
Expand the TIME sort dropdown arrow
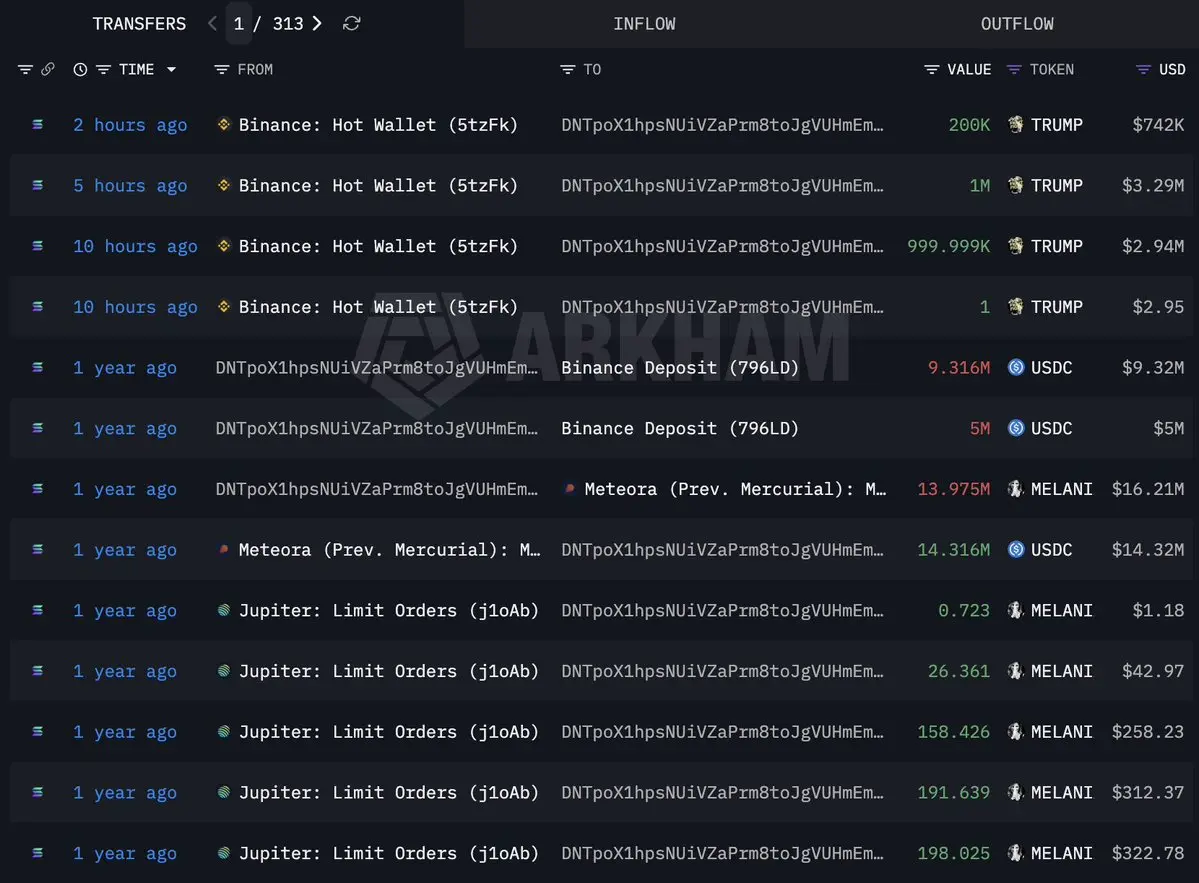171,70
